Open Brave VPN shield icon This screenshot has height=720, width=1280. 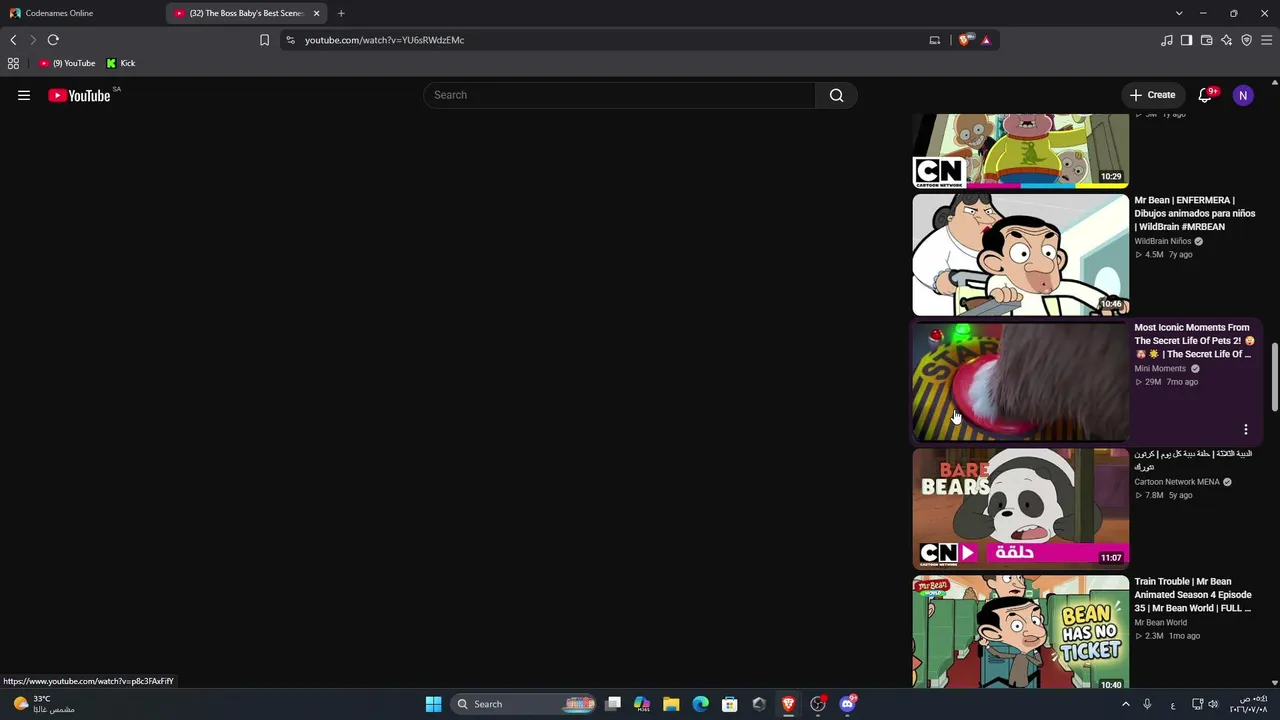(1246, 40)
